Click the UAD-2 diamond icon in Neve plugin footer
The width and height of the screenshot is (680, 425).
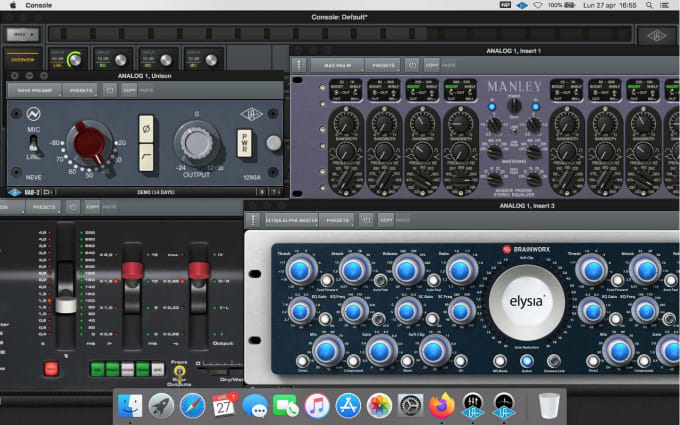pyautogui.click(x=15, y=192)
